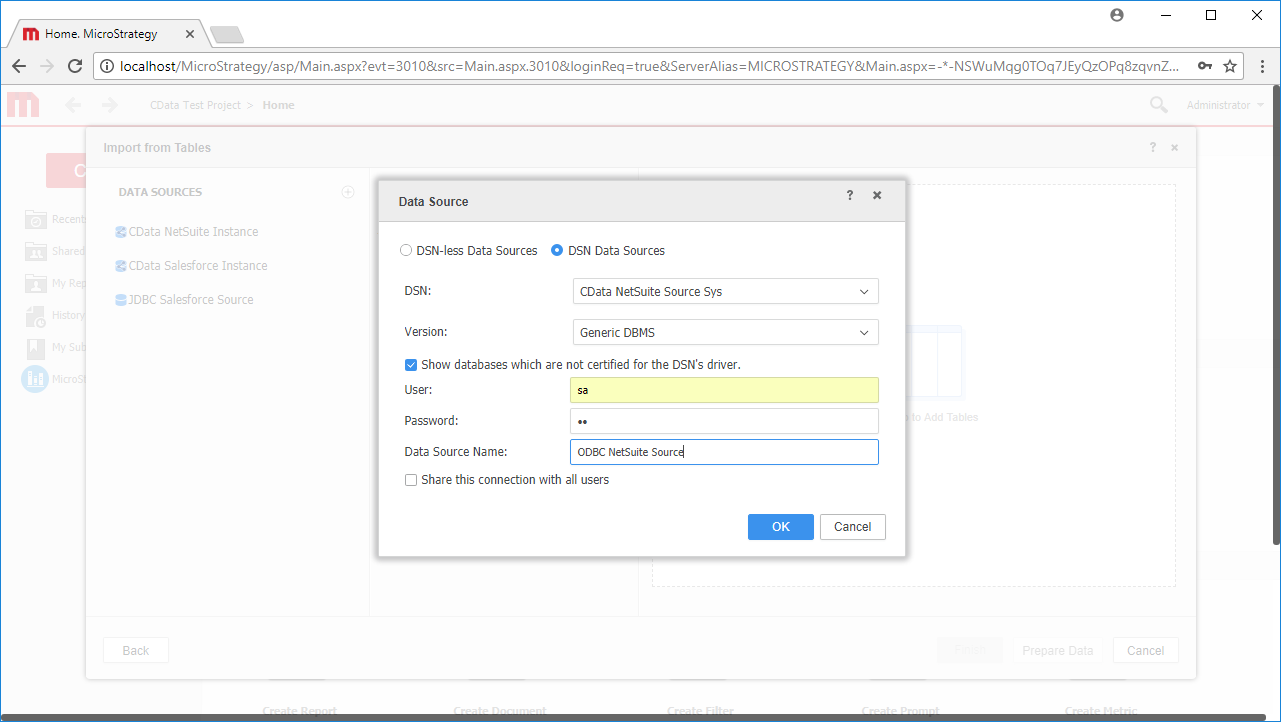1281x722 pixels.
Task: Select the DSN-less Data Sources radio button
Action: coord(406,250)
